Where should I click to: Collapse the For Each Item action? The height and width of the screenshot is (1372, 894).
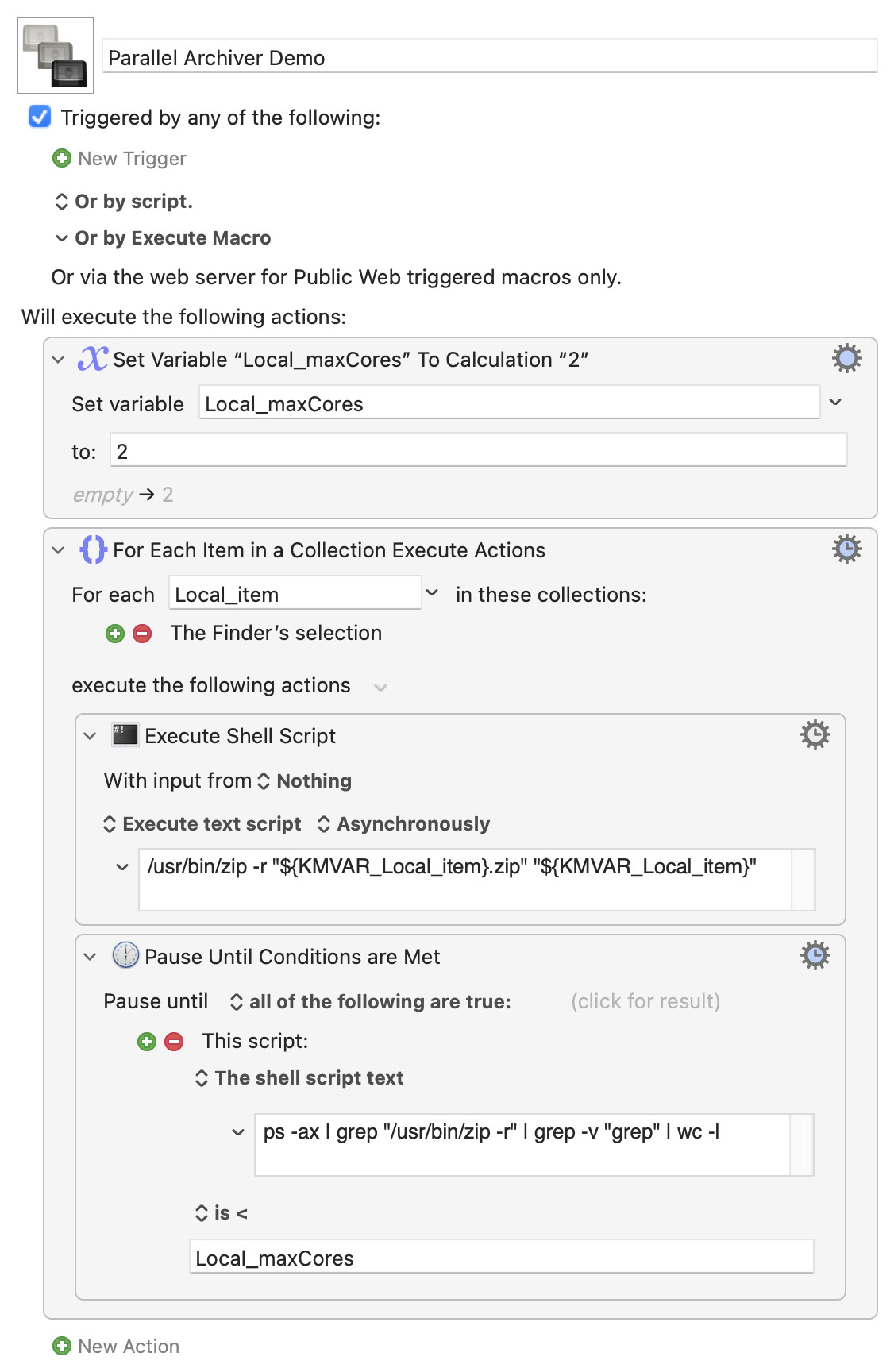point(58,550)
